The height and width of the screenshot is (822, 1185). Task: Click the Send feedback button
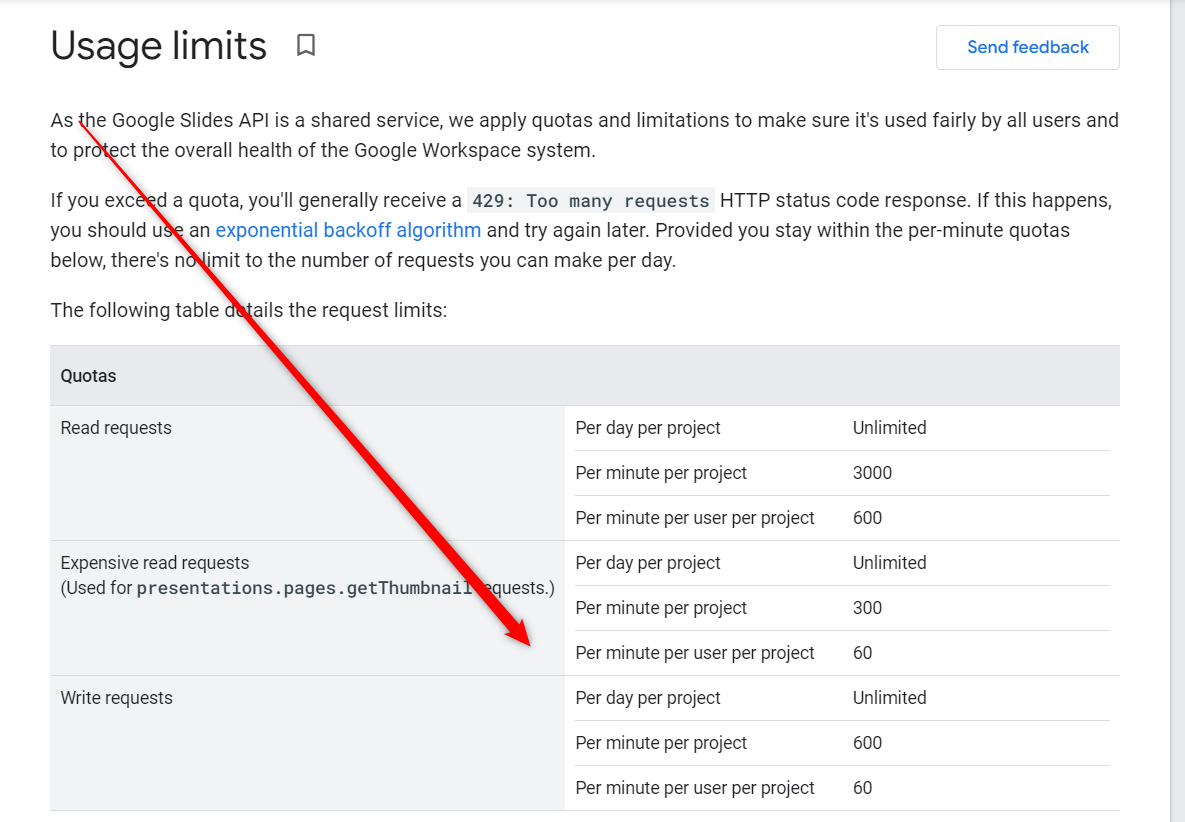(1027, 48)
